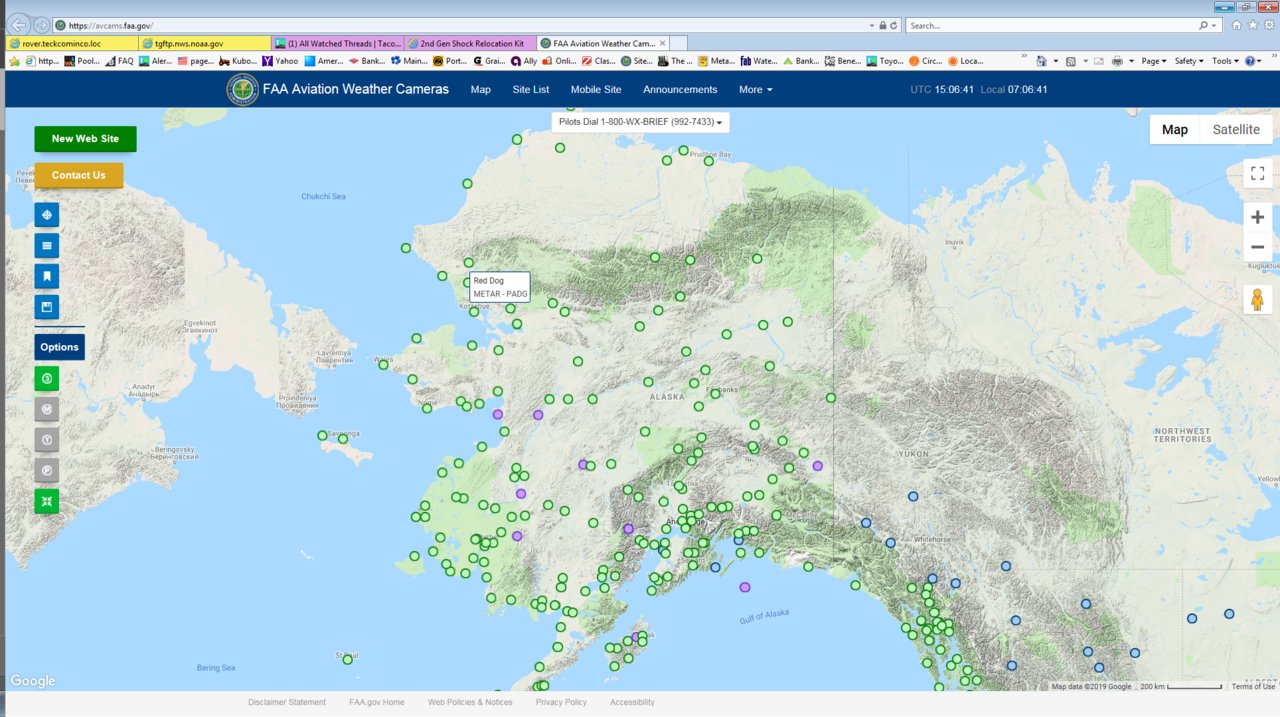Viewport: 1280px width, 717px height.
Task: Toggle fullscreen map view
Action: coord(1258,173)
